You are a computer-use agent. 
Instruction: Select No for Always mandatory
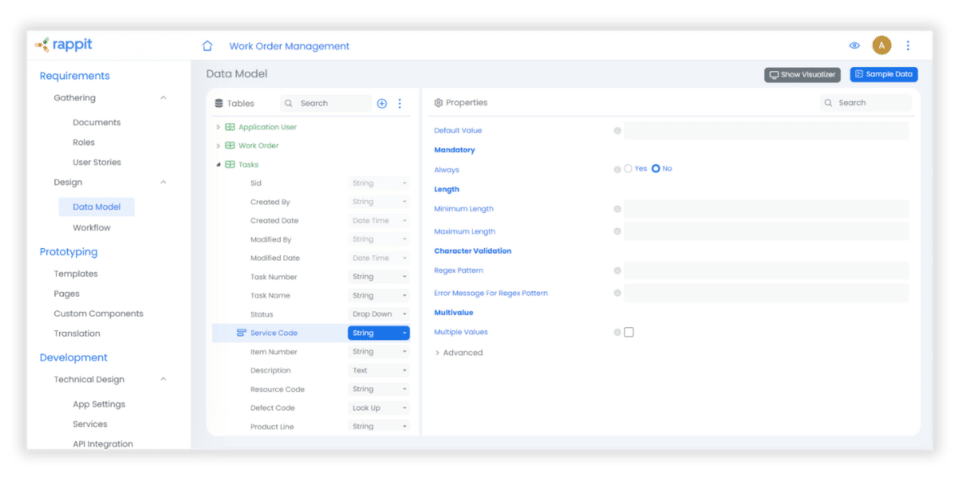coord(656,169)
